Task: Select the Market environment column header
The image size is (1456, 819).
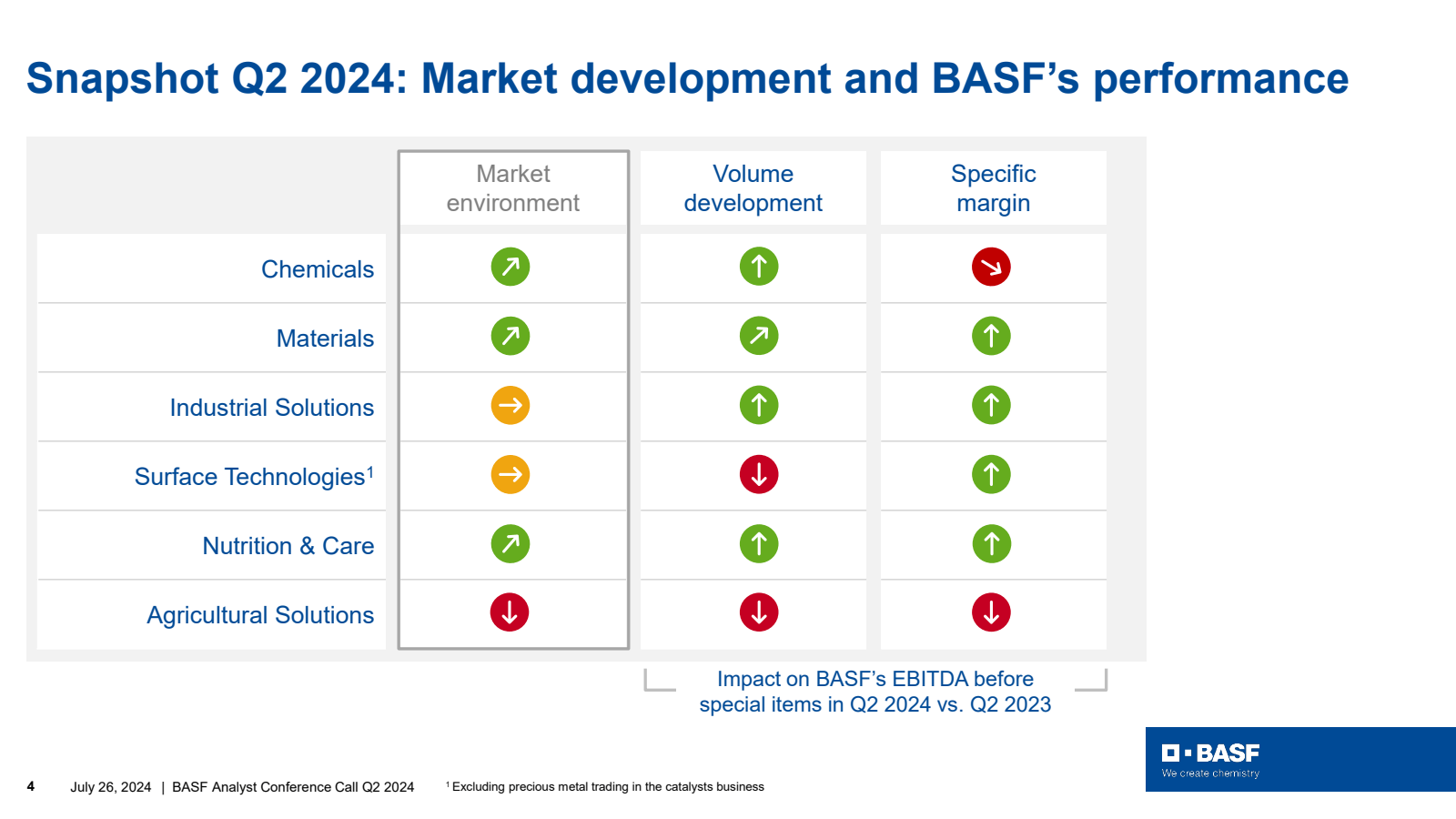Action: (513, 188)
